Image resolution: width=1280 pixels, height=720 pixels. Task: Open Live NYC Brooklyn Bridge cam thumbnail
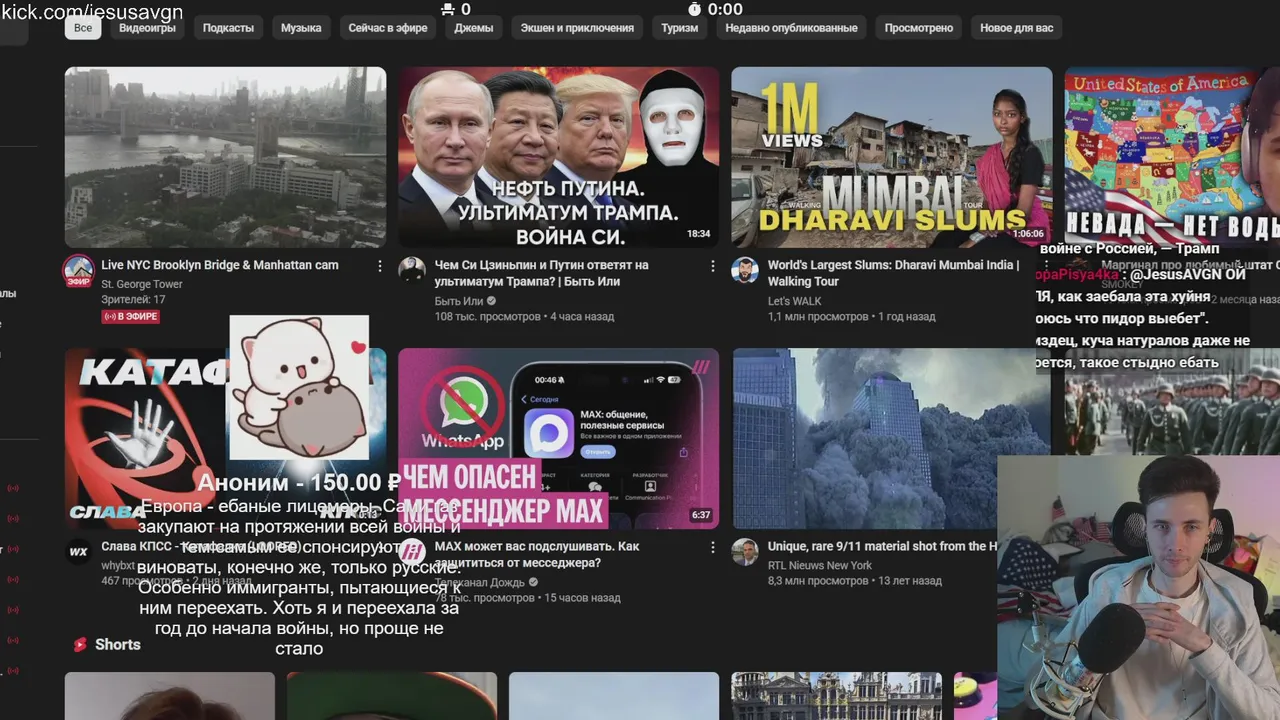pos(225,157)
